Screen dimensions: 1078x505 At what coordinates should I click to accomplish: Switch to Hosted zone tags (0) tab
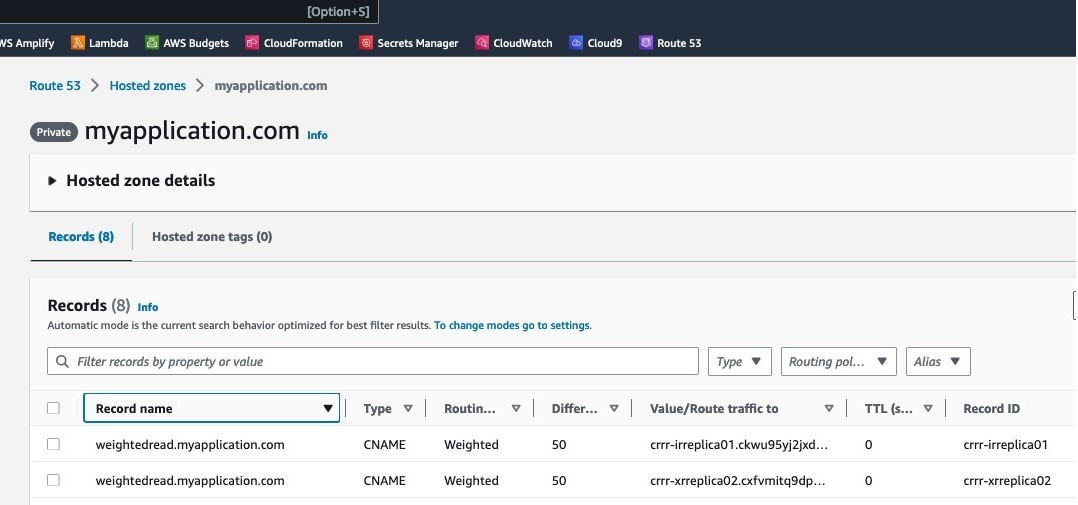212,236
